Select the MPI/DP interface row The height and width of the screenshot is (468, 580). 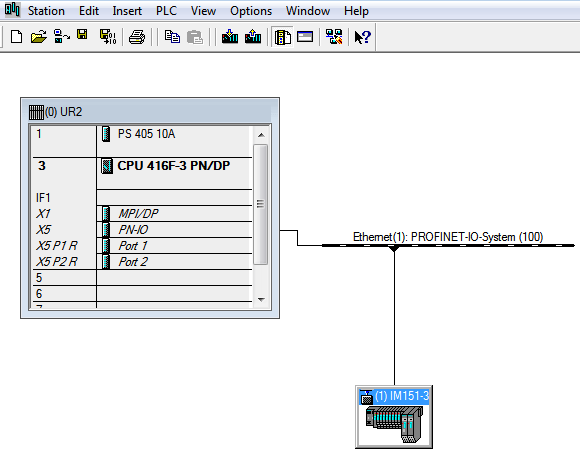(x=142, y=213)
